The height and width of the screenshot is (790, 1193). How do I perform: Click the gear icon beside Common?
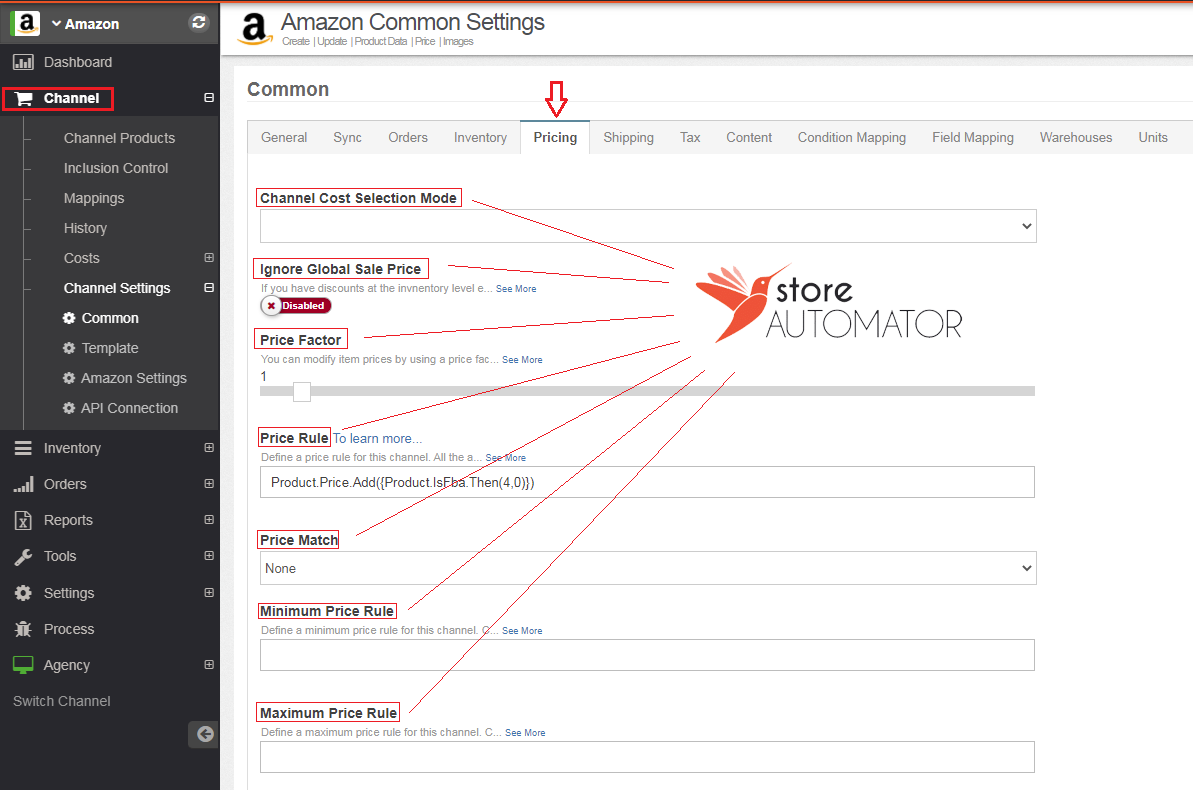click(69, 318)
